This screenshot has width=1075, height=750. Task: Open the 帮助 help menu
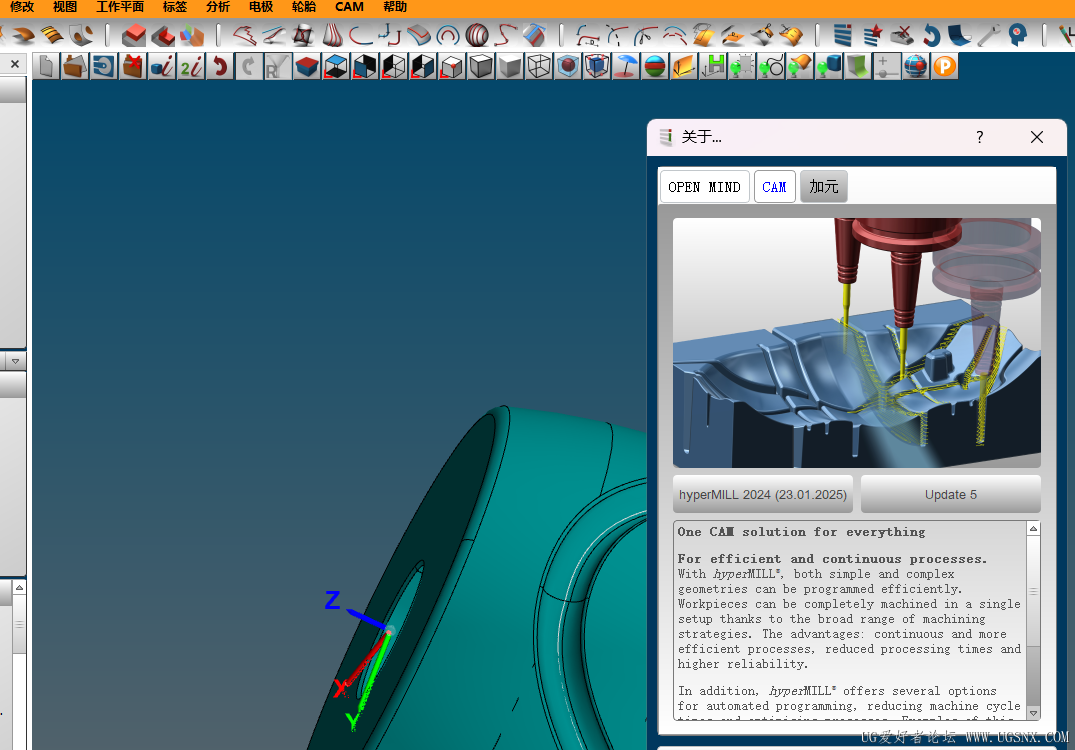tap(395, 7)
